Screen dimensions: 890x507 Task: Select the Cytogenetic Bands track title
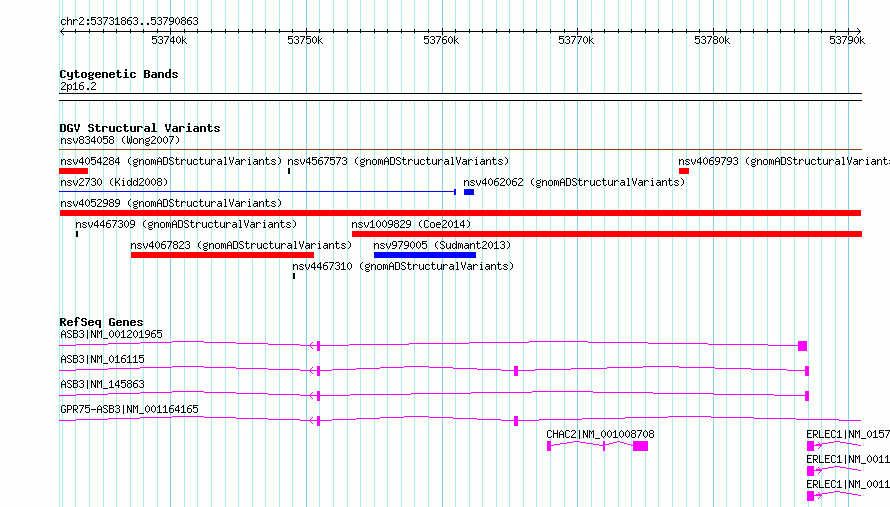pyautogui.click(x=119, y=74)
